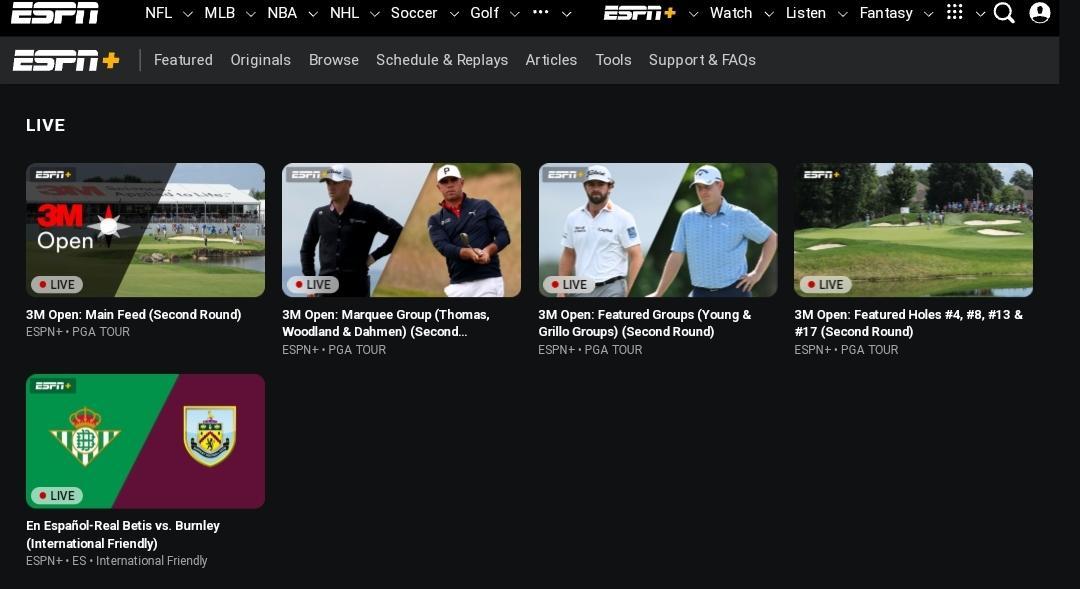1080x589 pixels.
Task: Open 3M Open: Featured Groups title link
Action: coord(645,323)
